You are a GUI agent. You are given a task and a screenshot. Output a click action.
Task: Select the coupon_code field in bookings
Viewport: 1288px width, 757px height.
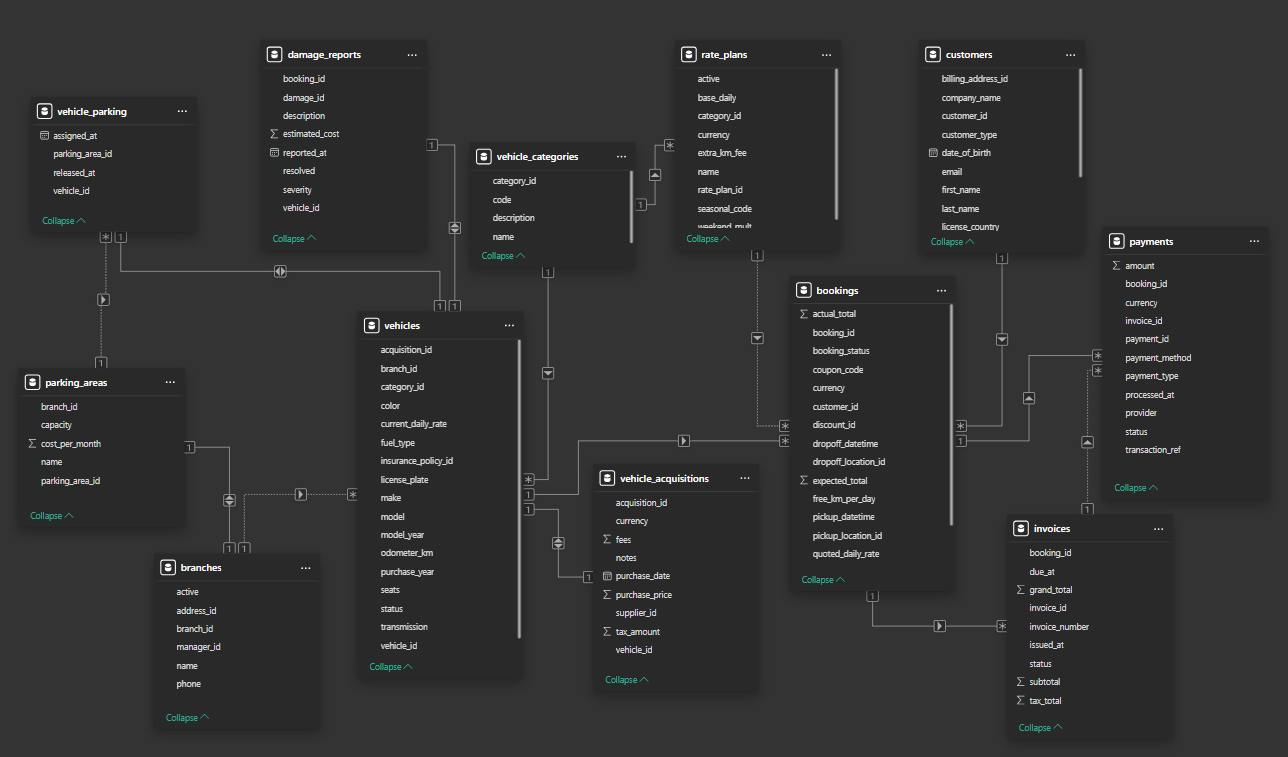pyautogui.click(x=837, y=370)
